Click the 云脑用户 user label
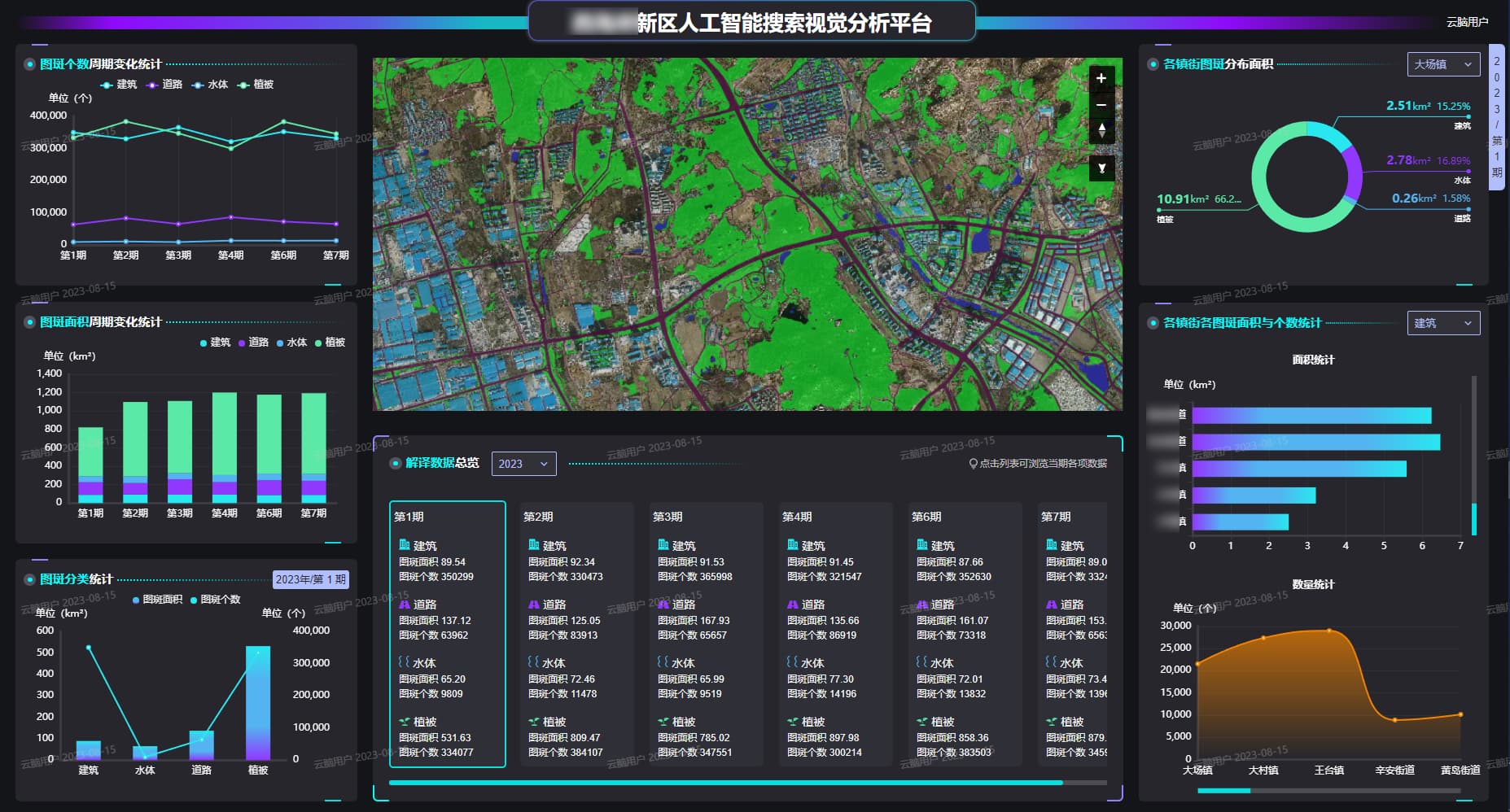 coord(1467,22)
